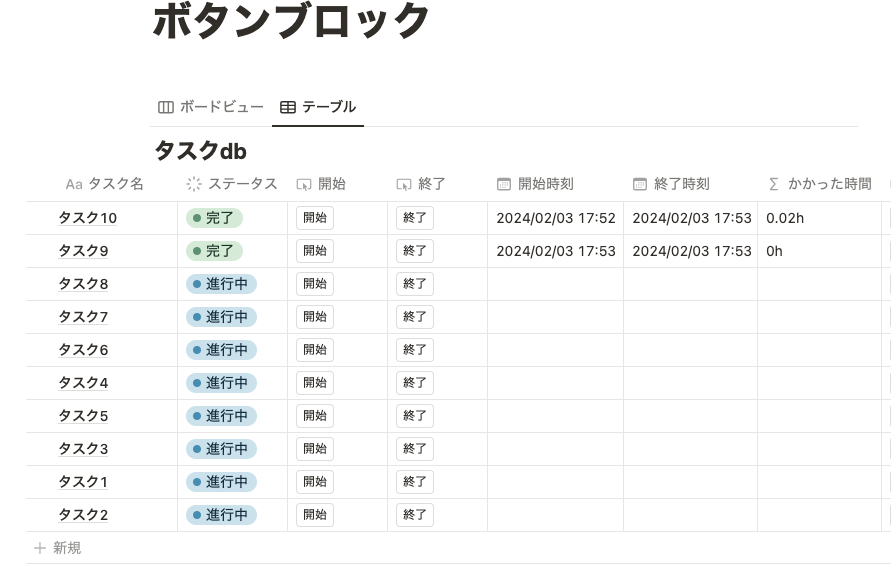Open the タスク2 page link
This screenshot has height=567, width=891.
coord(83,515)
